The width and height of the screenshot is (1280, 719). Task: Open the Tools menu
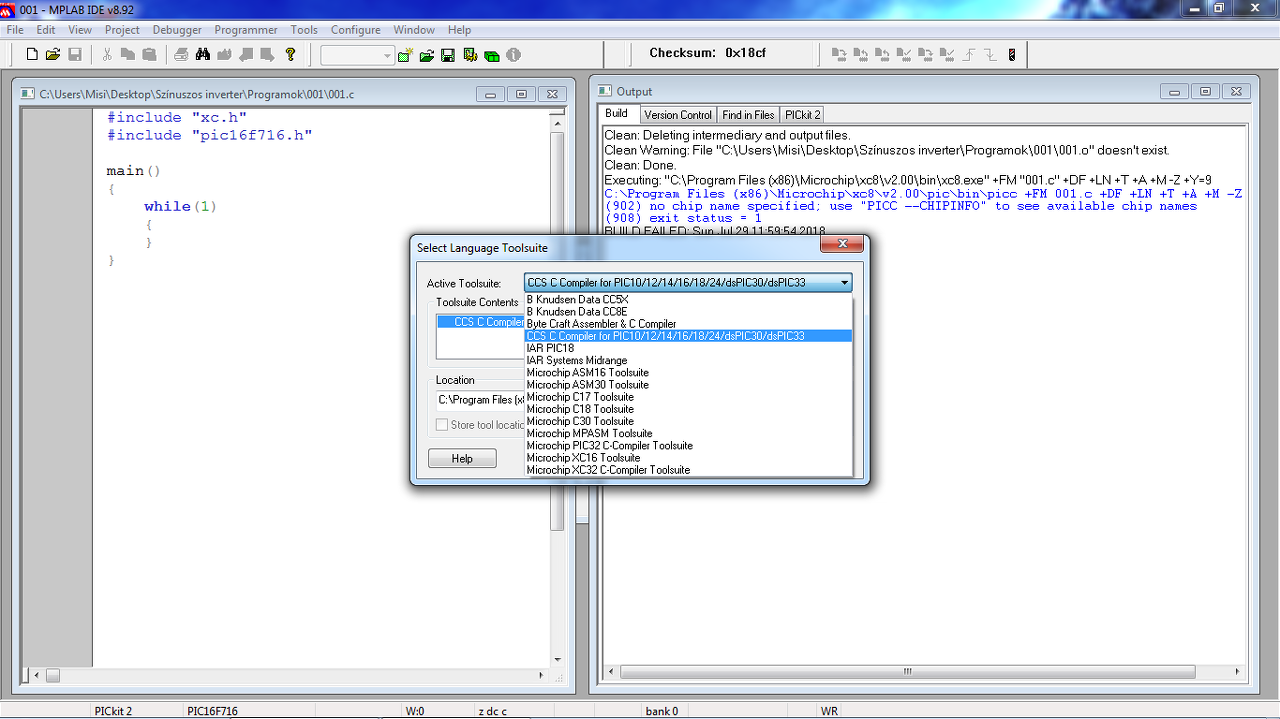click(x=304, y=30)
